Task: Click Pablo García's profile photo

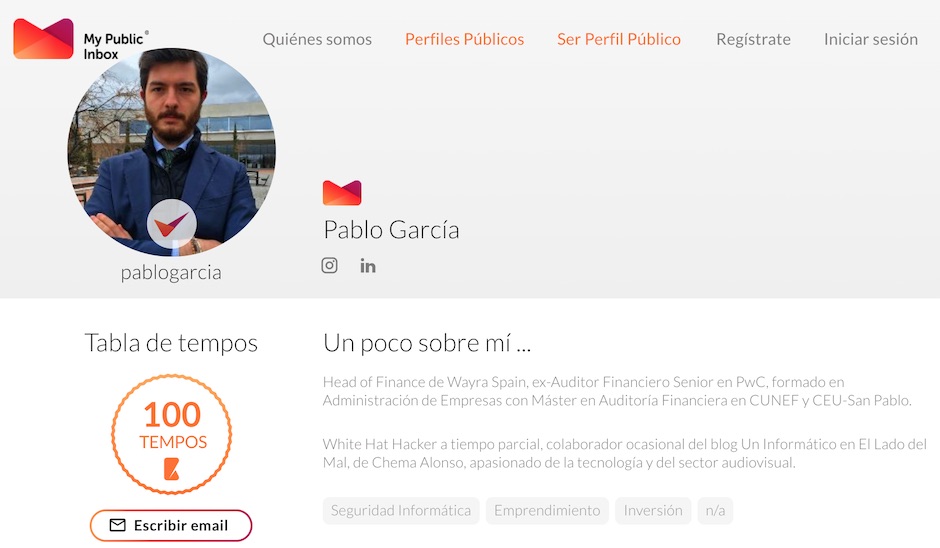Action: [171, 152]
